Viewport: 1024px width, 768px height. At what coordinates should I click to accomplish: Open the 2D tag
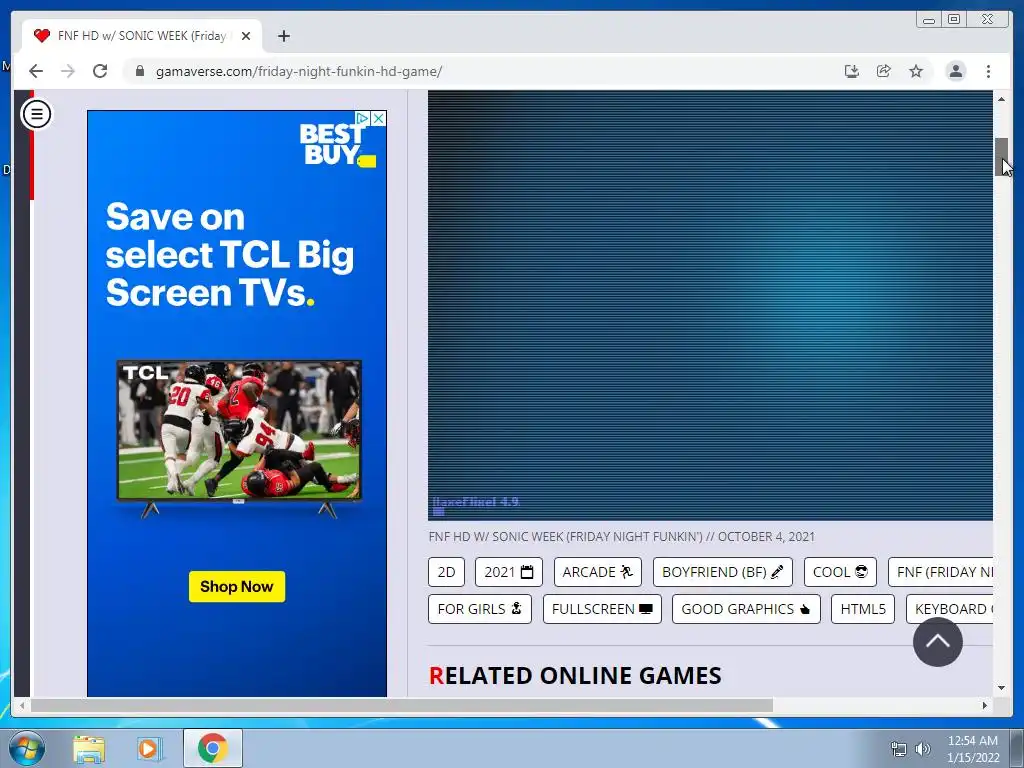(x=446, y=572)
